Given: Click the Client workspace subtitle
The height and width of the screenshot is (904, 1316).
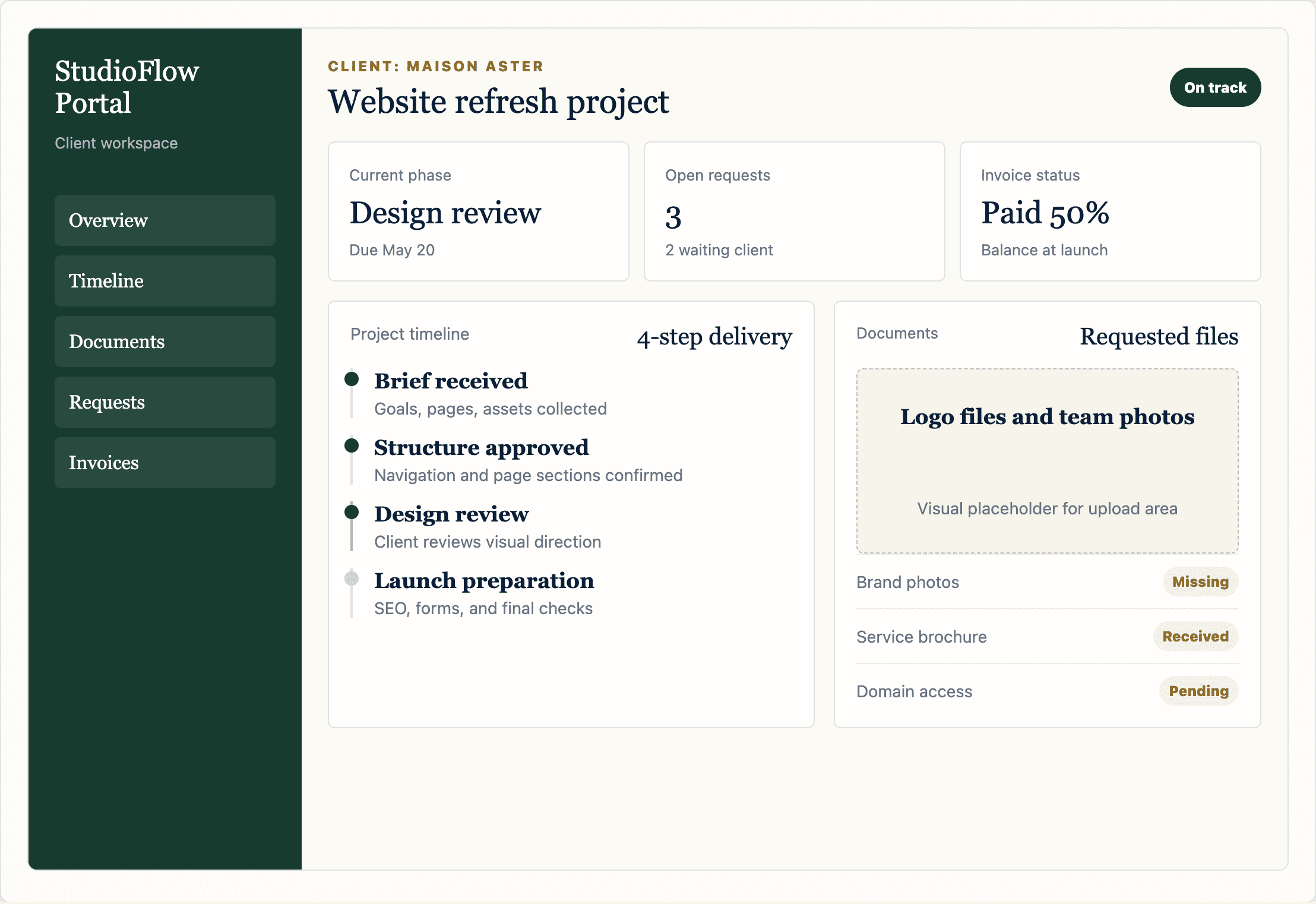Looking at the screenshot, I should tap(116, 143).
